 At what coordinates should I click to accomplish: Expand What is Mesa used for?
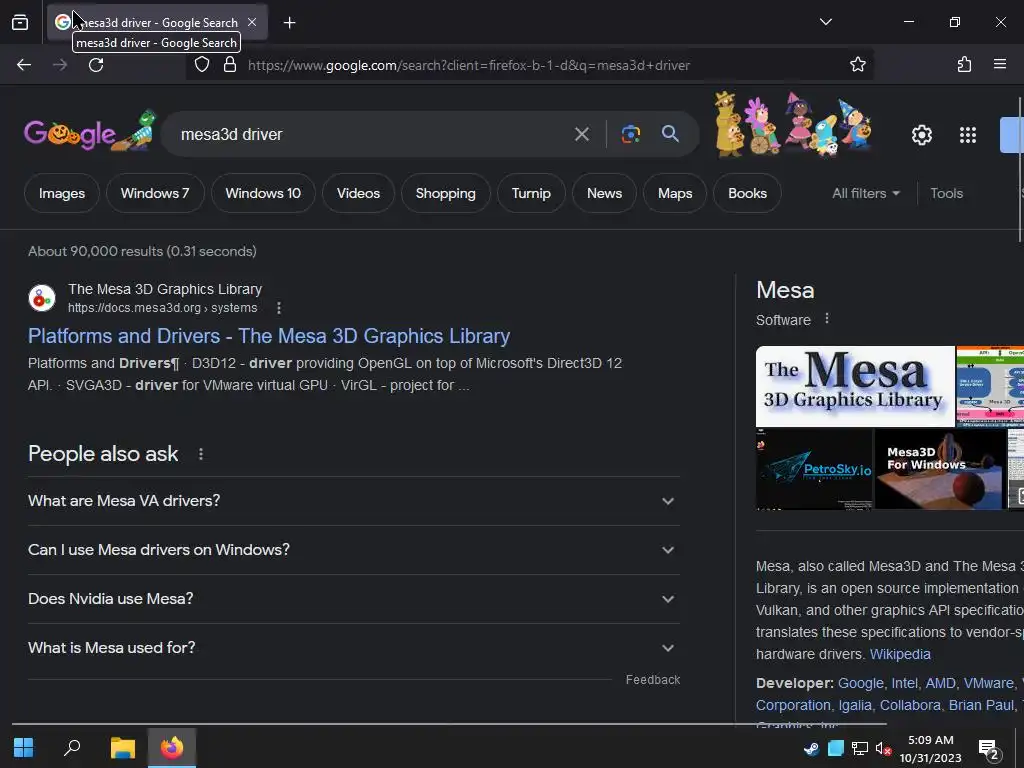(x=353, y=648)
